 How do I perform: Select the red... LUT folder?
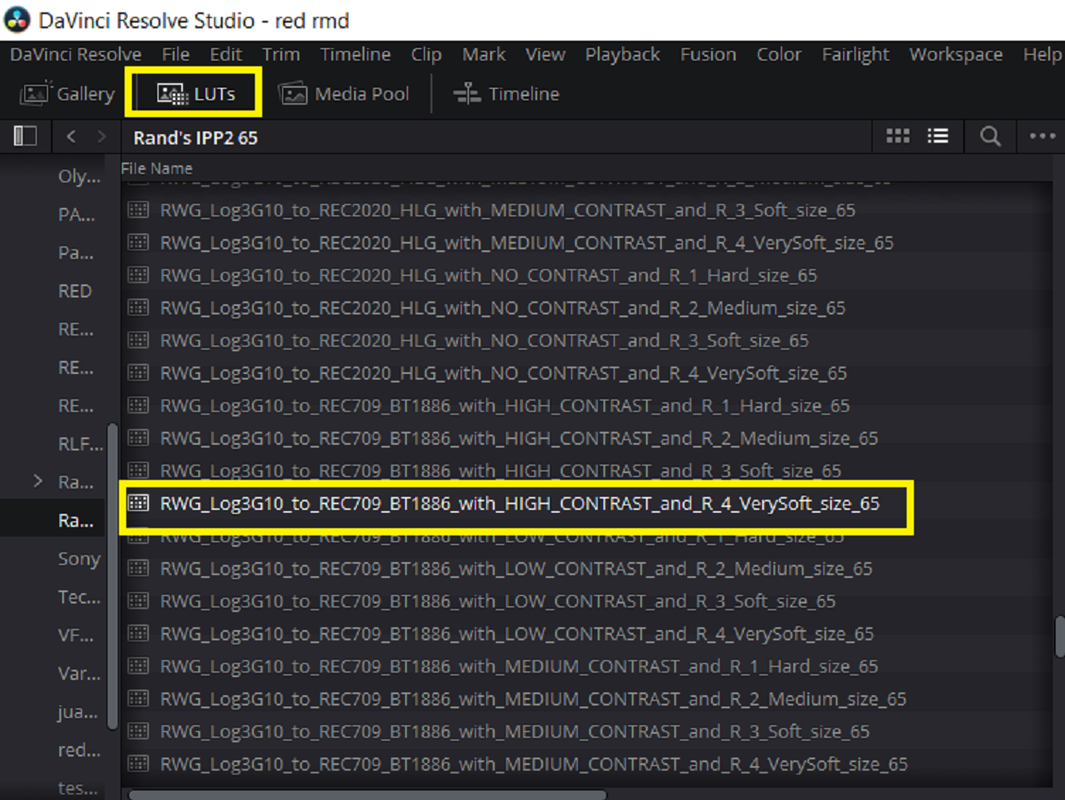79,750
